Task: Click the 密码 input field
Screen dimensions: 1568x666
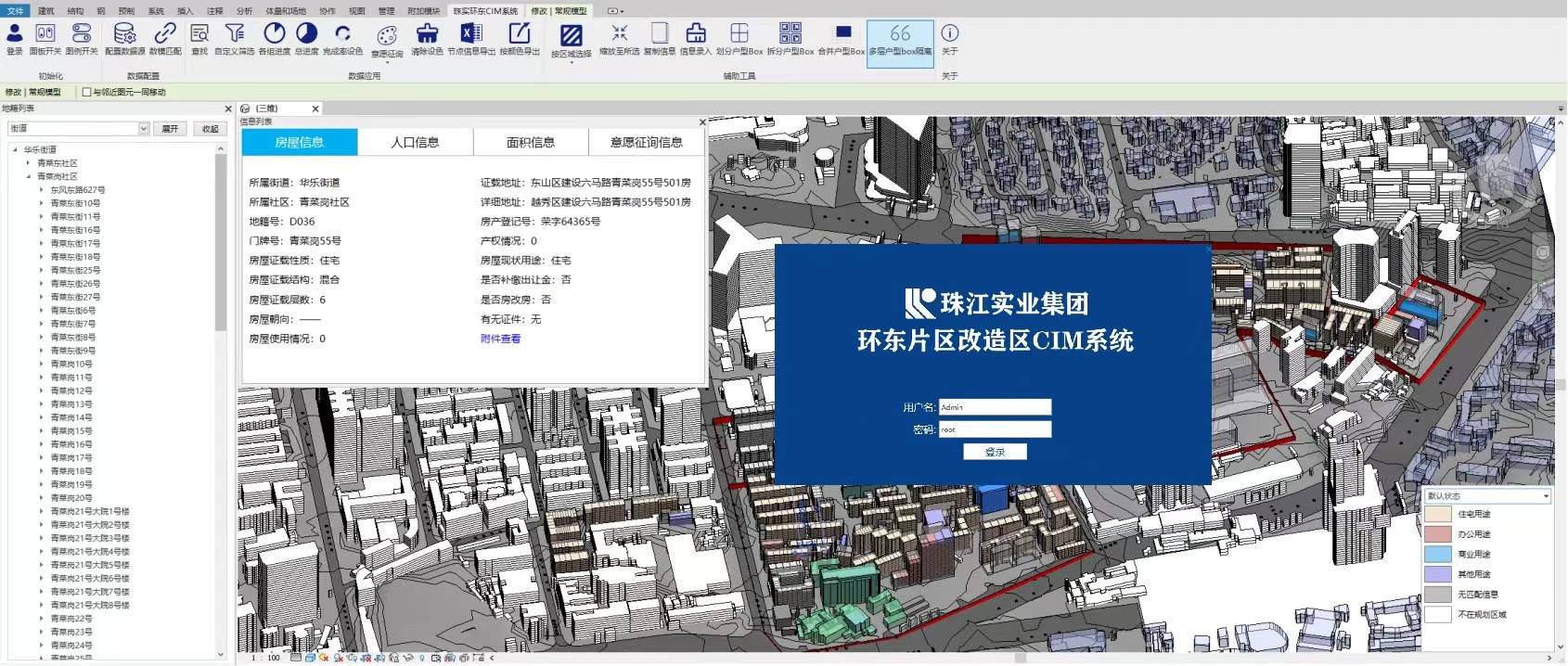Action: 995,429
